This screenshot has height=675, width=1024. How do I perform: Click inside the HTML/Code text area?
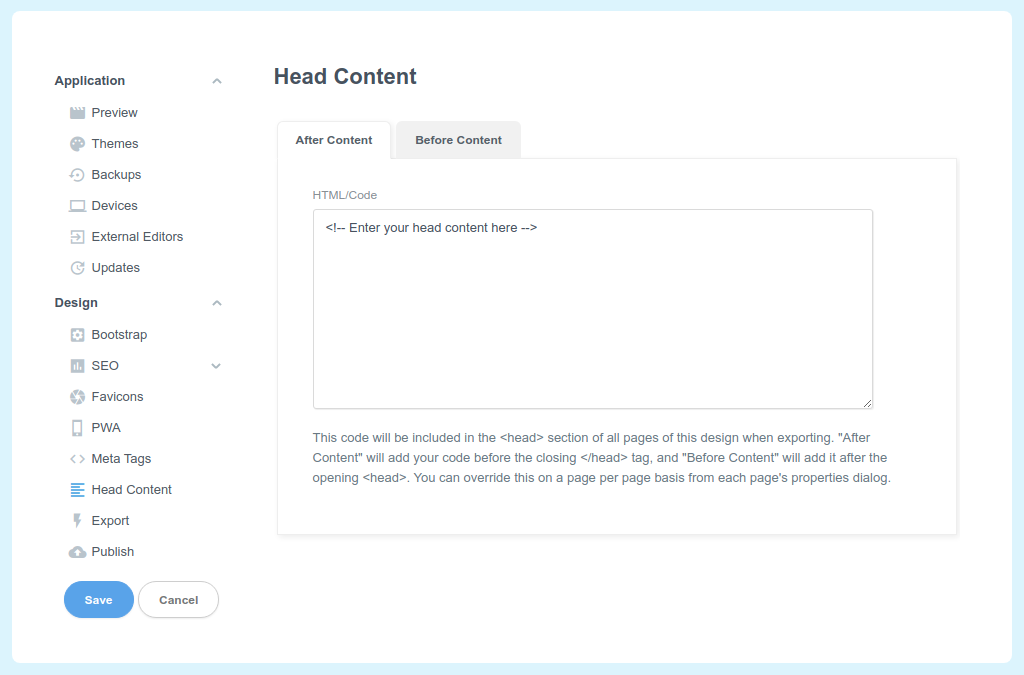(592, 305)
